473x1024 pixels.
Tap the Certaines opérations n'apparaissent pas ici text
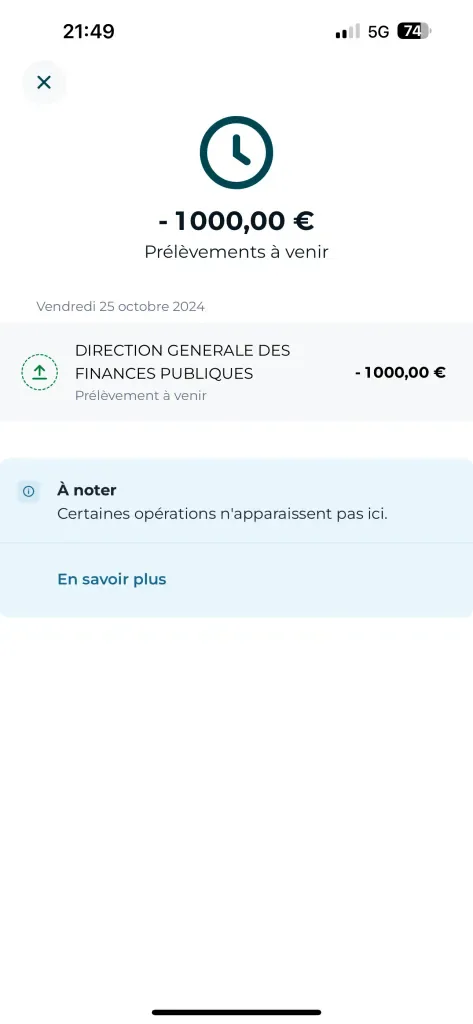pyautogui.click(x=222, y=514)
